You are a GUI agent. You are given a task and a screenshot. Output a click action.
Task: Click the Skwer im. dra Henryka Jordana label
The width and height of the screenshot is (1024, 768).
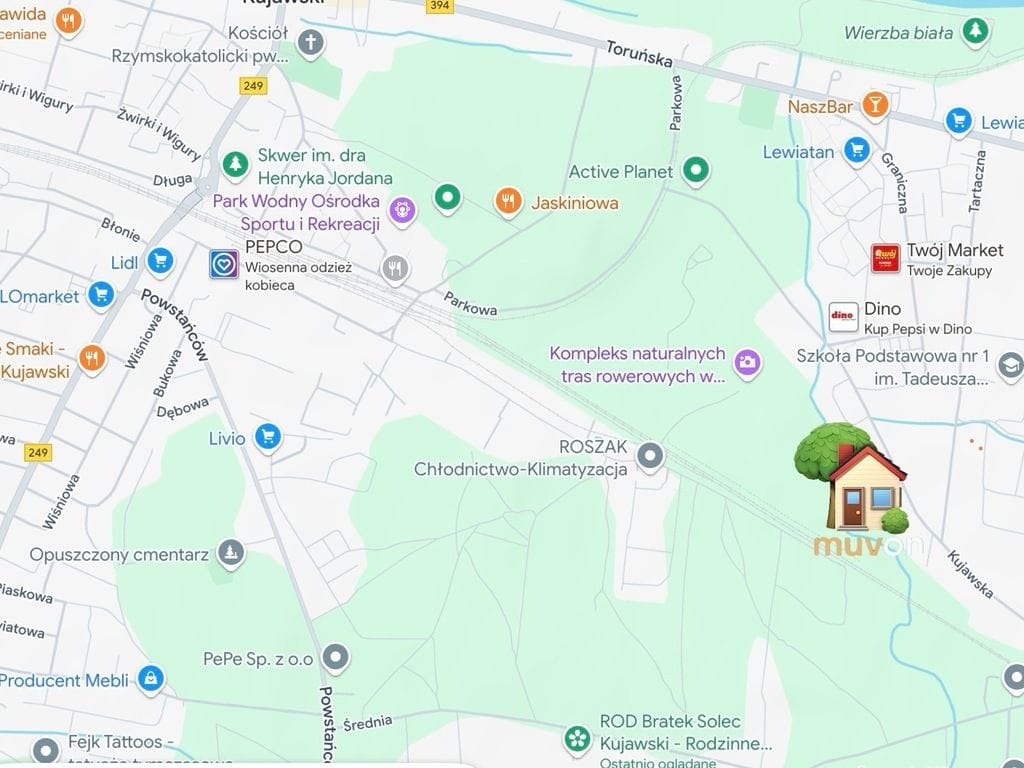(x=325, y=167)
